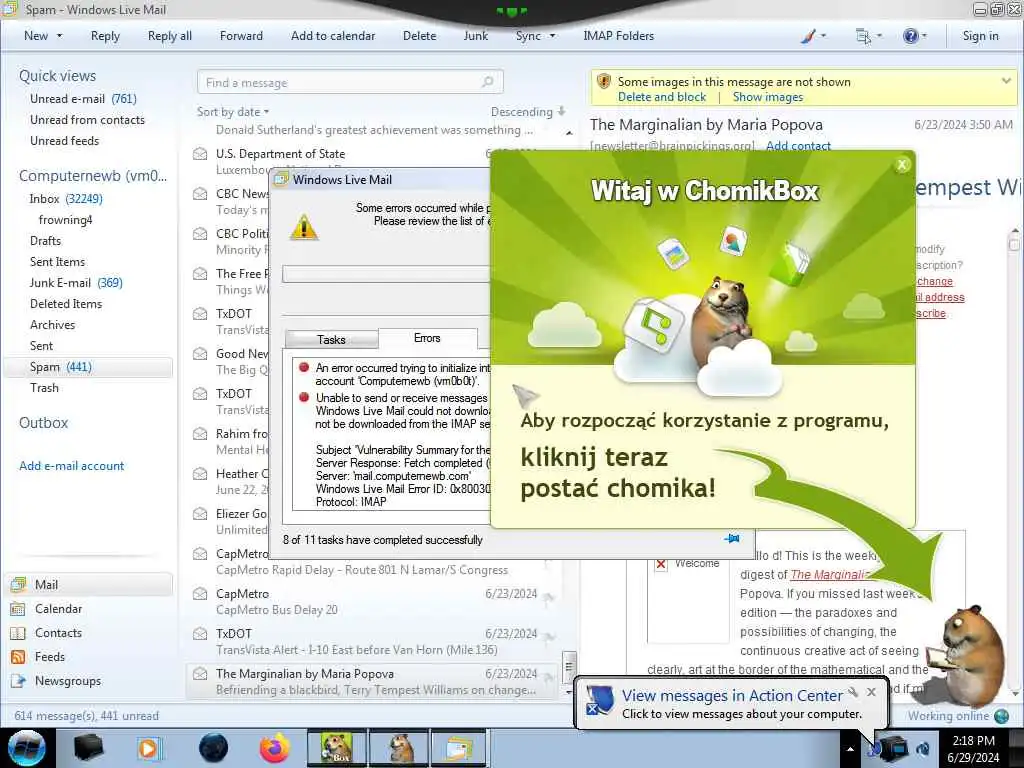This screenshot has height=768, width=1024.
Task: Open the Drafts folder
Action: click(x=45, y=240)
